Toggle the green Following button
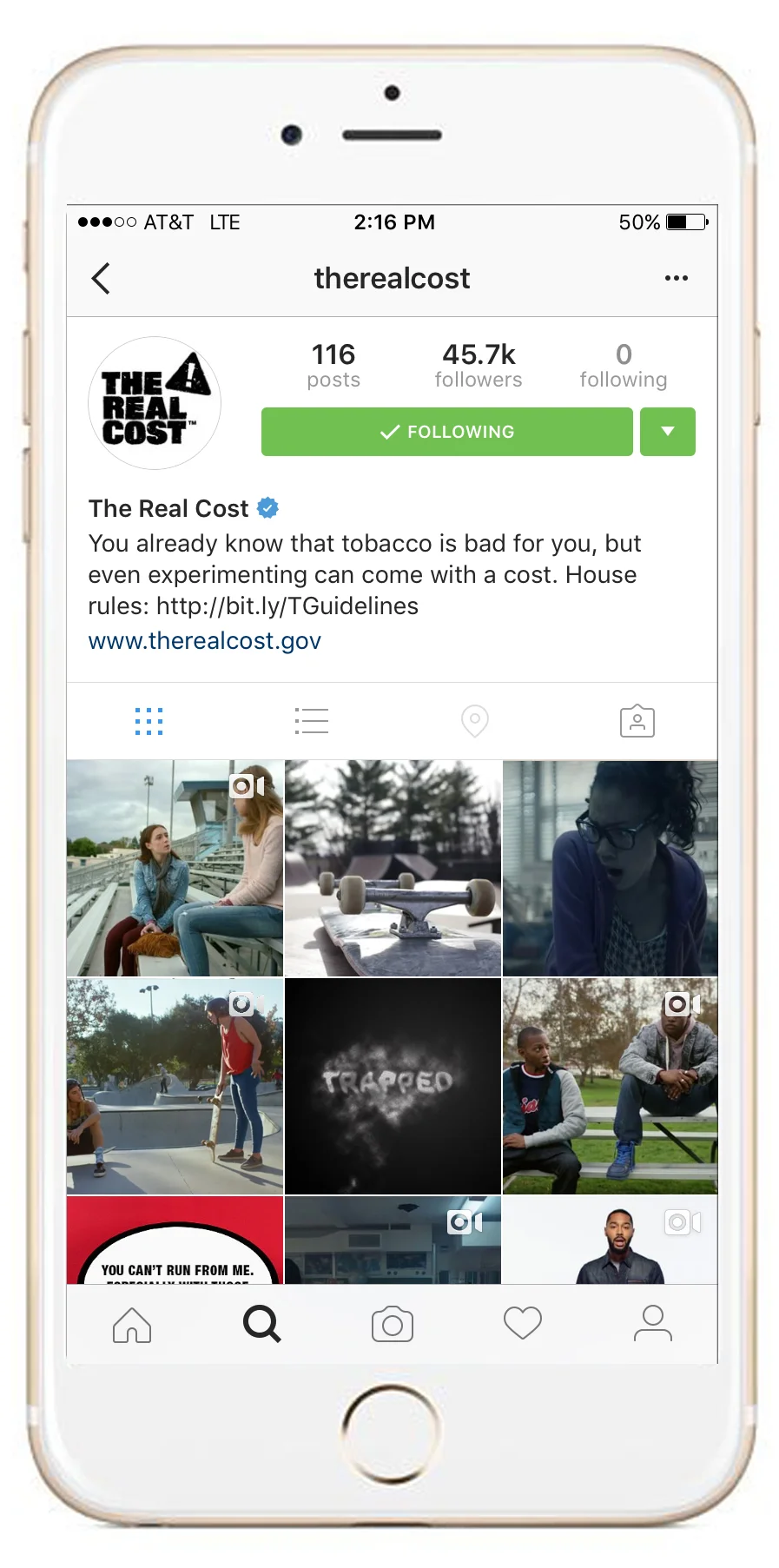This screenshot has height=1568, width=779. [447, 432]
